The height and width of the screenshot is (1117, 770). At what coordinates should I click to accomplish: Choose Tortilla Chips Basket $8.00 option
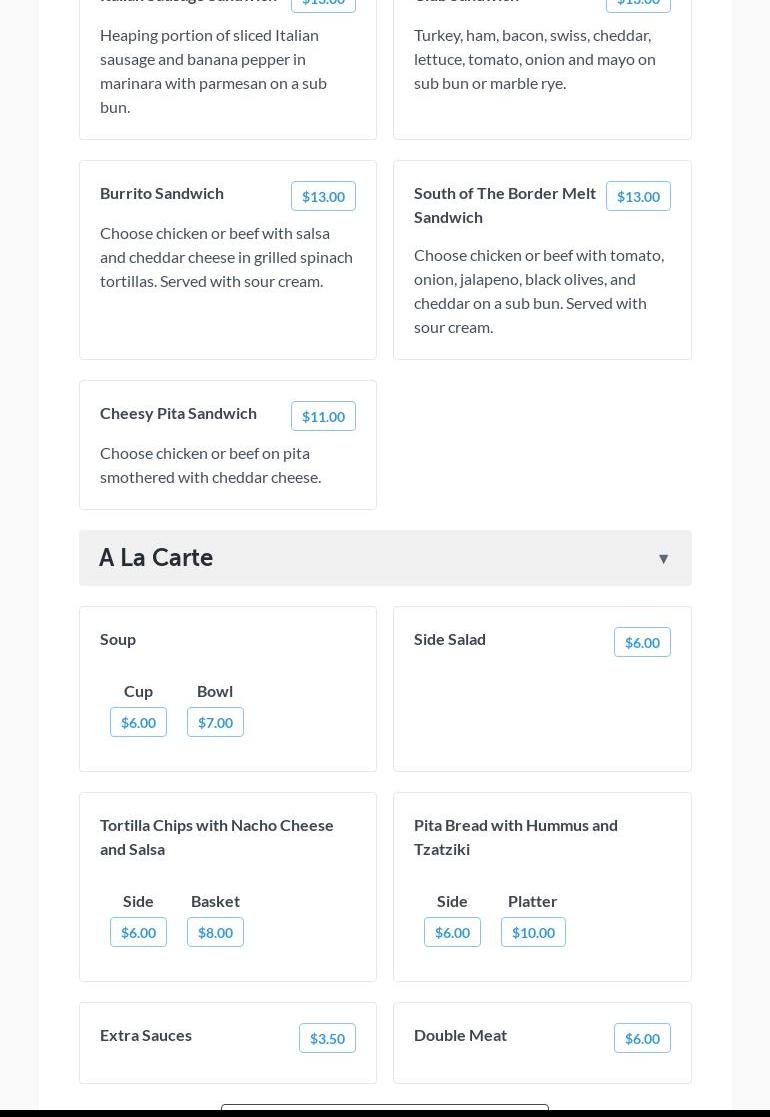tap(215, 932)
